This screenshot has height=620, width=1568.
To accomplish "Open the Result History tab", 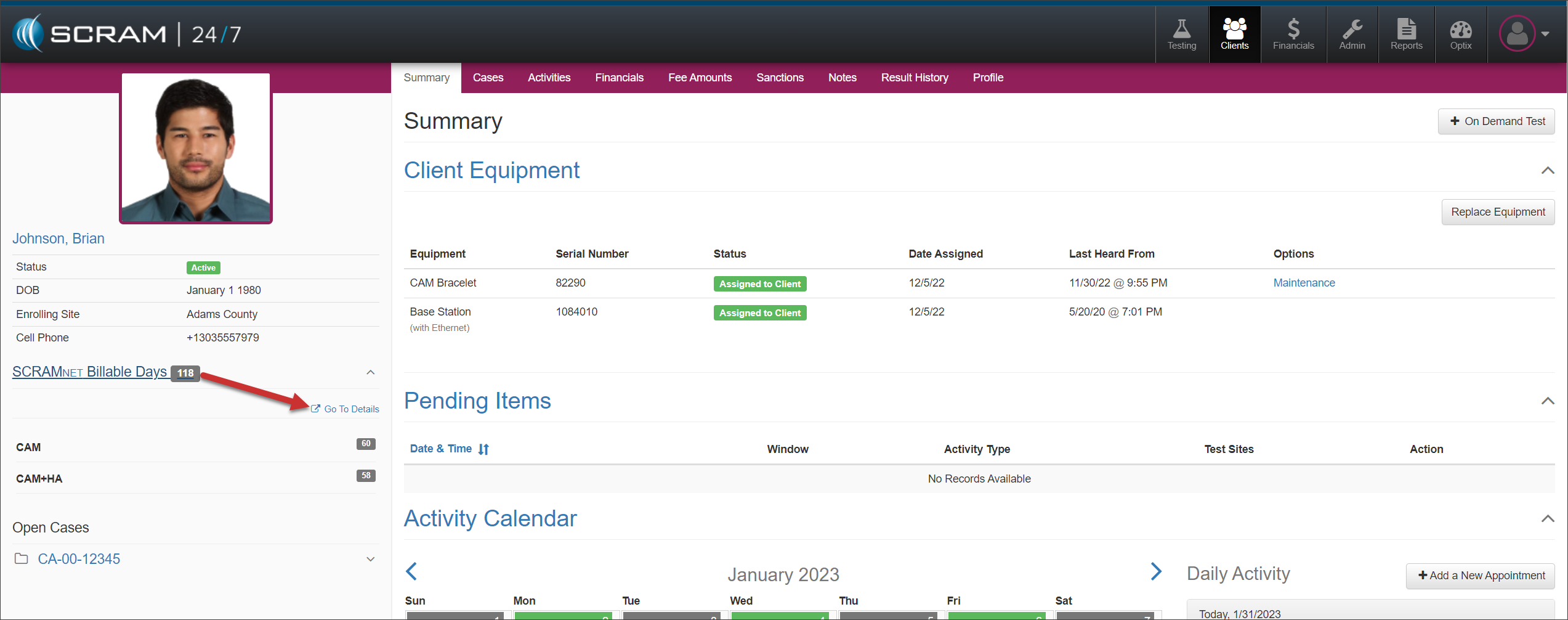I will [x=914, y=78].
